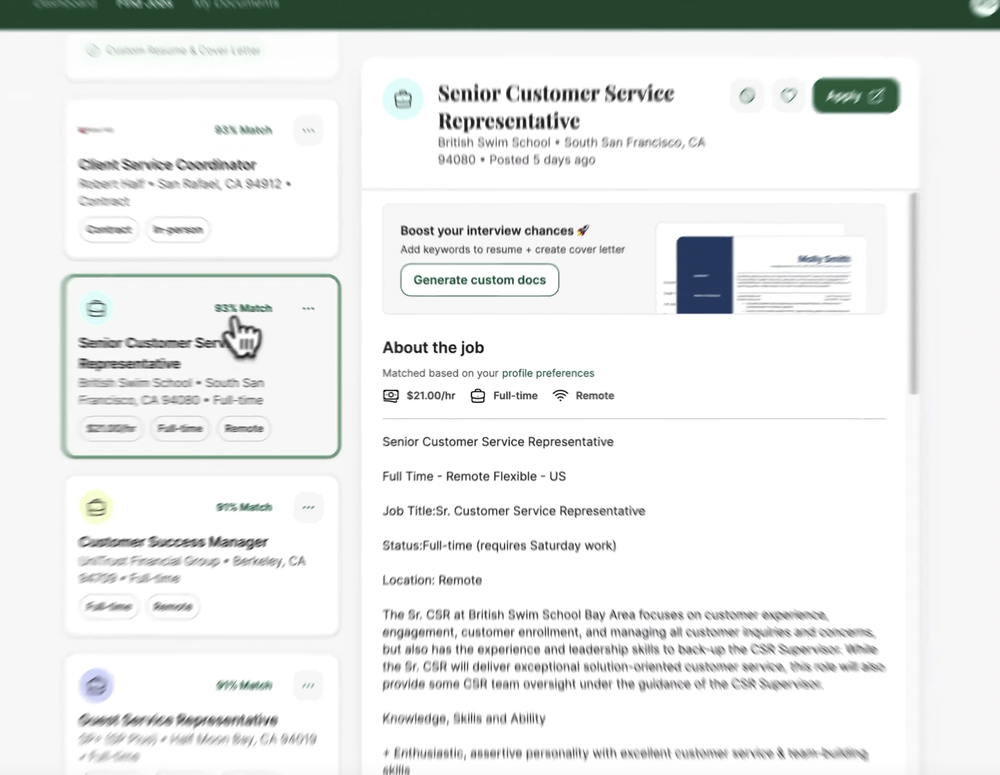1000x775 pixels.
Task: Click the briefcase icon beside the job title
Action: point(403,98)
